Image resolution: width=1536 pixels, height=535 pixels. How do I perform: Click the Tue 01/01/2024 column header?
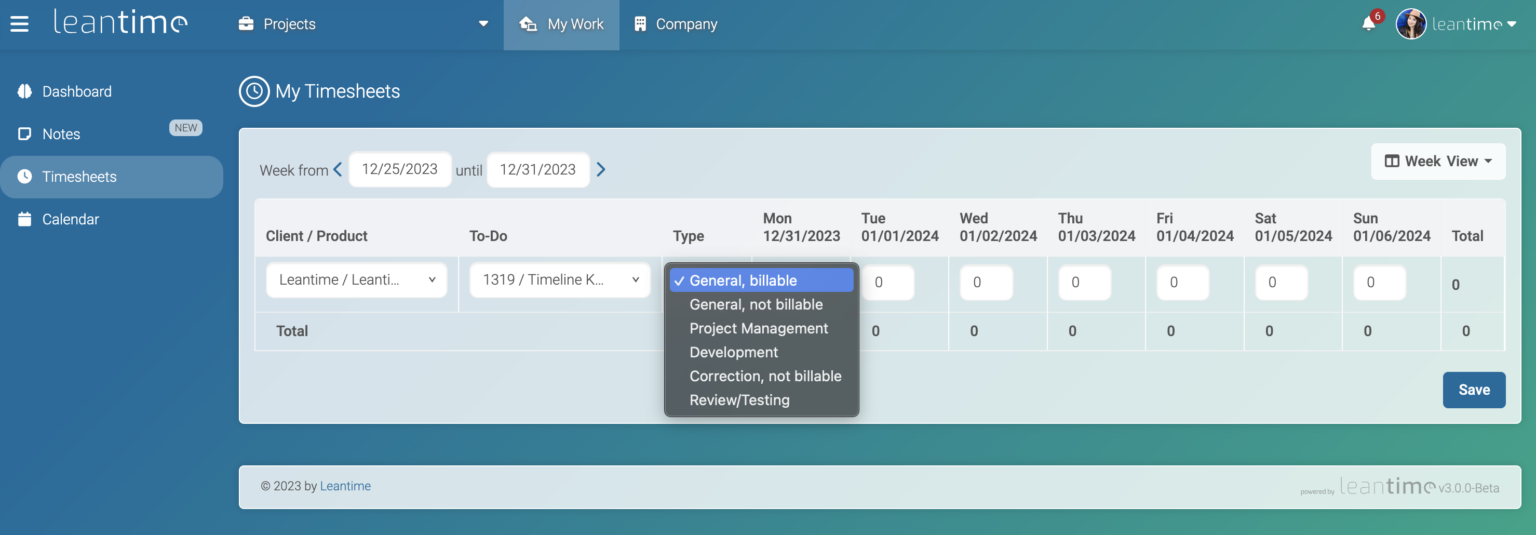click(900, 227)
